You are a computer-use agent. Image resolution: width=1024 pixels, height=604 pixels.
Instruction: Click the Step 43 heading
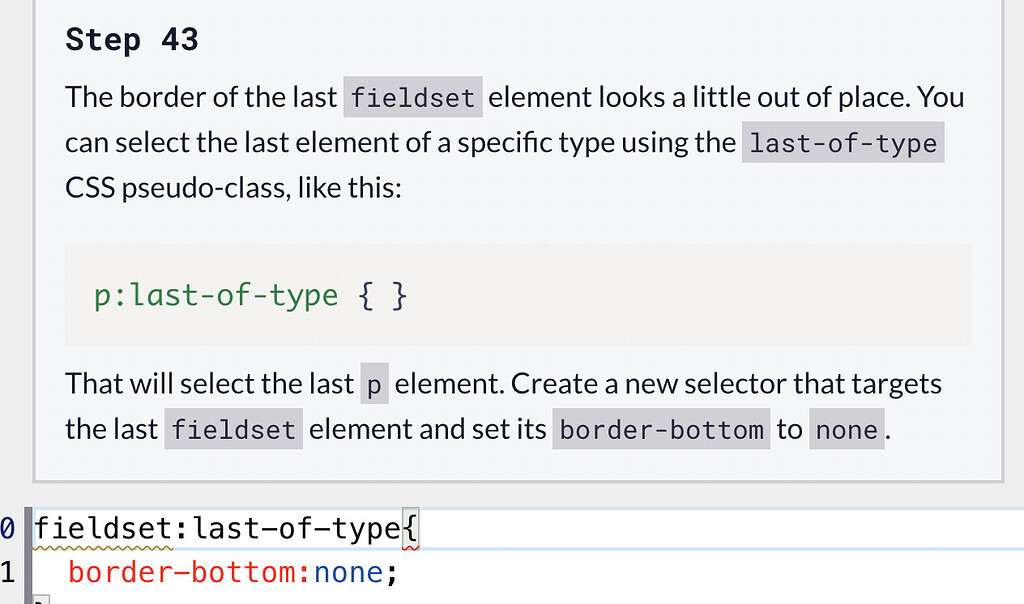[x=131, y=40]
